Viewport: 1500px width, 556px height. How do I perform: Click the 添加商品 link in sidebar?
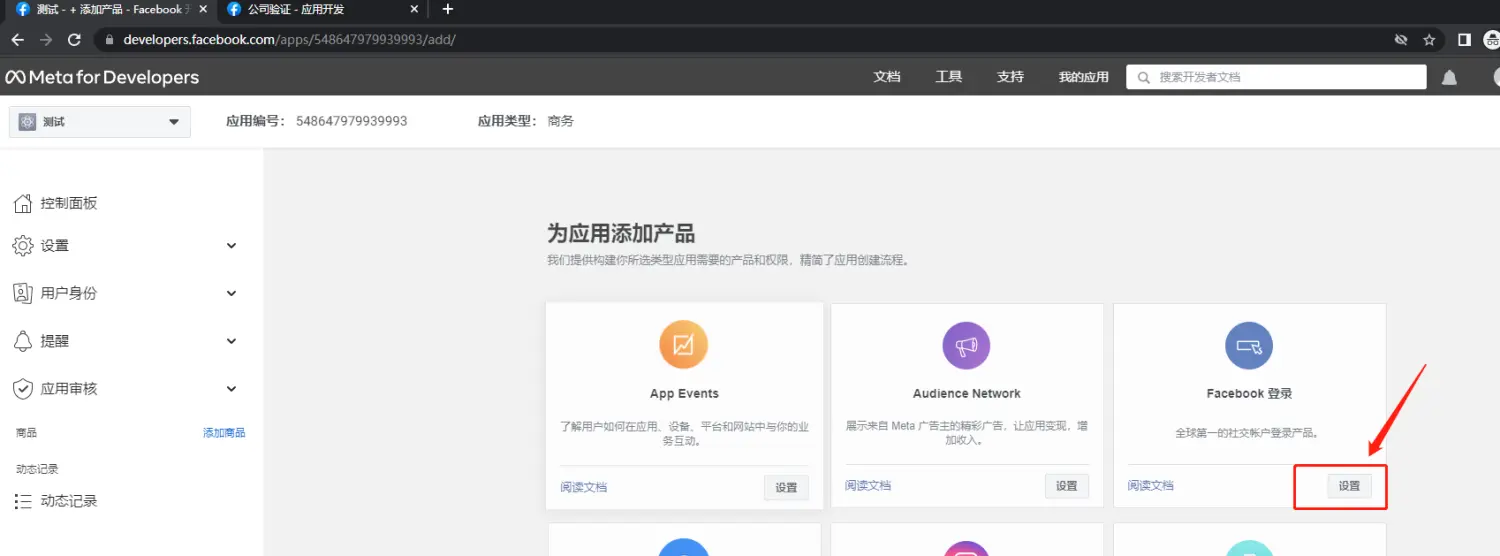(224, 433)
